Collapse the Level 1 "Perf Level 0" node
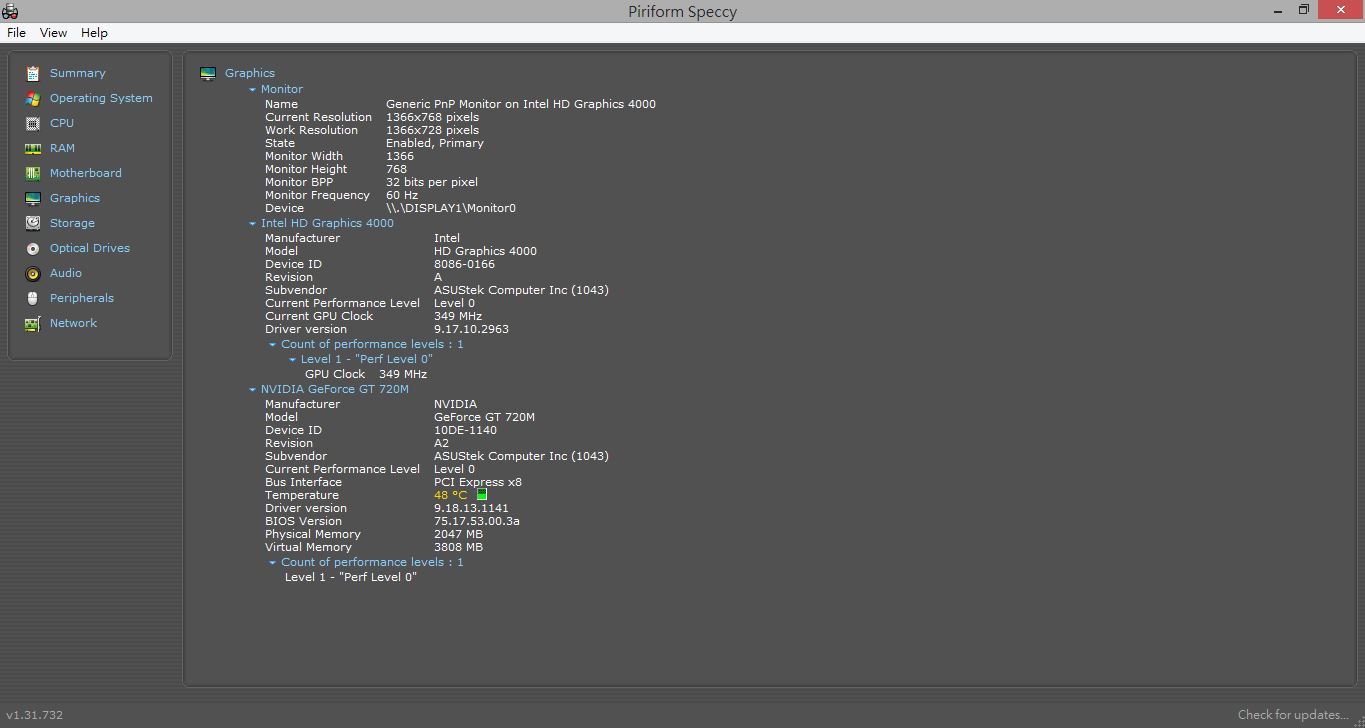Image resolution: width=1365 pixels, height=728 pixels. coord(293,360)
